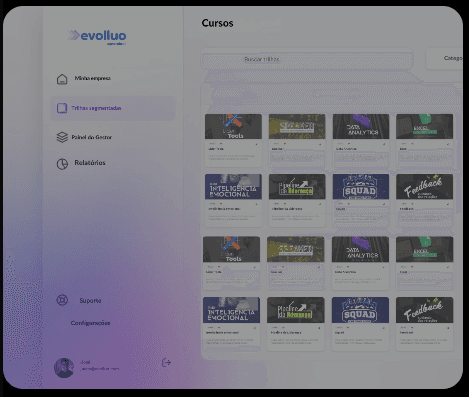This screenshot has height=397, width=469.
Task: Click checkmark icon on upper Data Analytics card
Action: click(384, 144)
